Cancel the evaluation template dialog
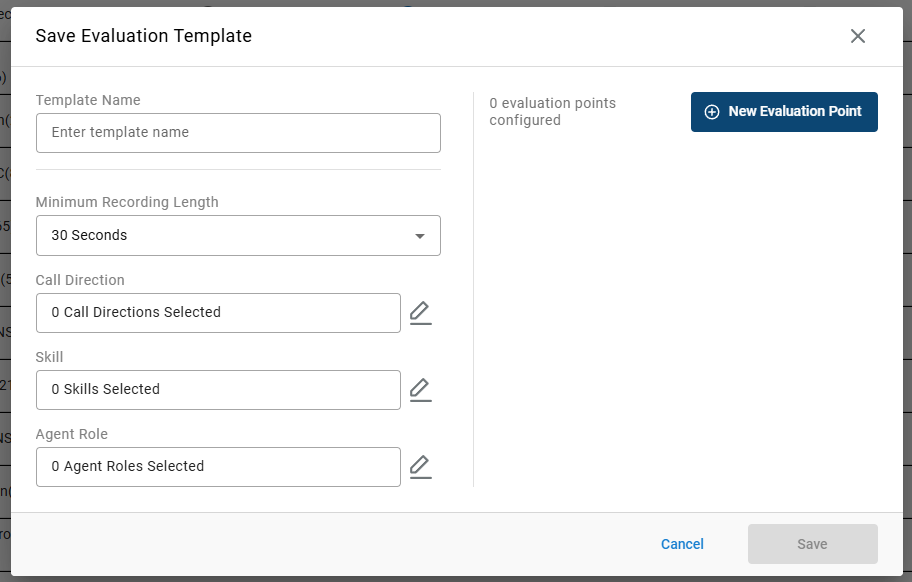The width and height of the screenshot is (912, 582). click(682, 544)
